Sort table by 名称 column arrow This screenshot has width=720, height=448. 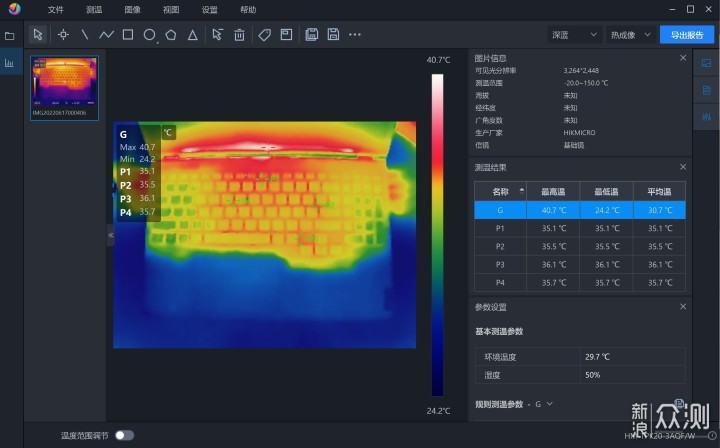(x=522, y=191)
